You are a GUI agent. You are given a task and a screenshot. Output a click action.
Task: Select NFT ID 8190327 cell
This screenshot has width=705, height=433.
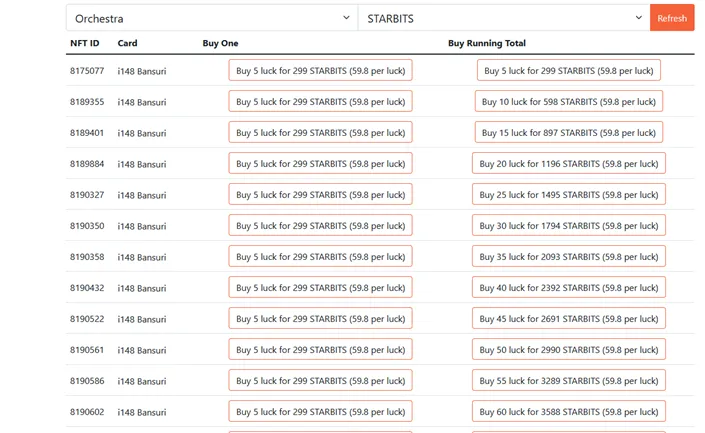[87, 195]
